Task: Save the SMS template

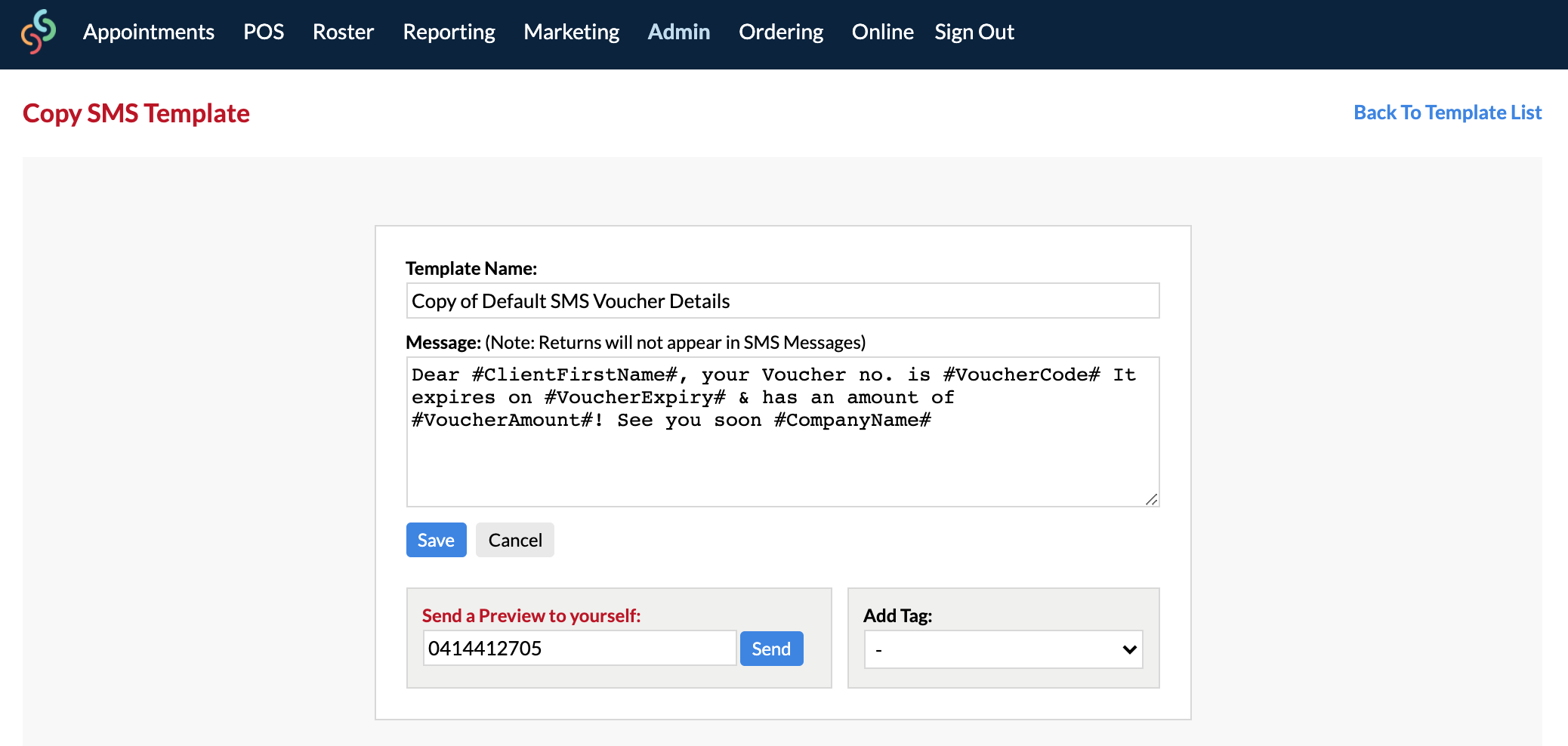Action: point(437,540)
